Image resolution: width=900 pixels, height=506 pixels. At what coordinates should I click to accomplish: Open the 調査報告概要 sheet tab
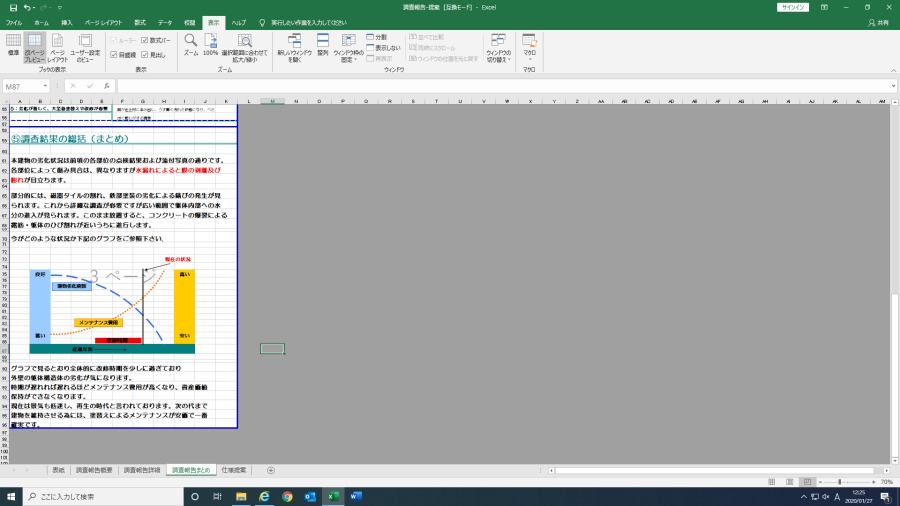tap(94, 470)
